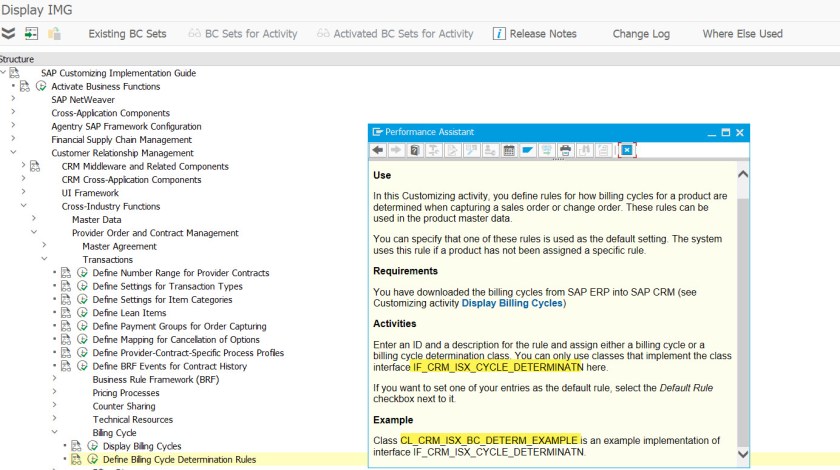Collapse the Customer Relationship Management node
Image resolution: width=840 pixels, height=470 pixels.
click(x=13, y=152)
